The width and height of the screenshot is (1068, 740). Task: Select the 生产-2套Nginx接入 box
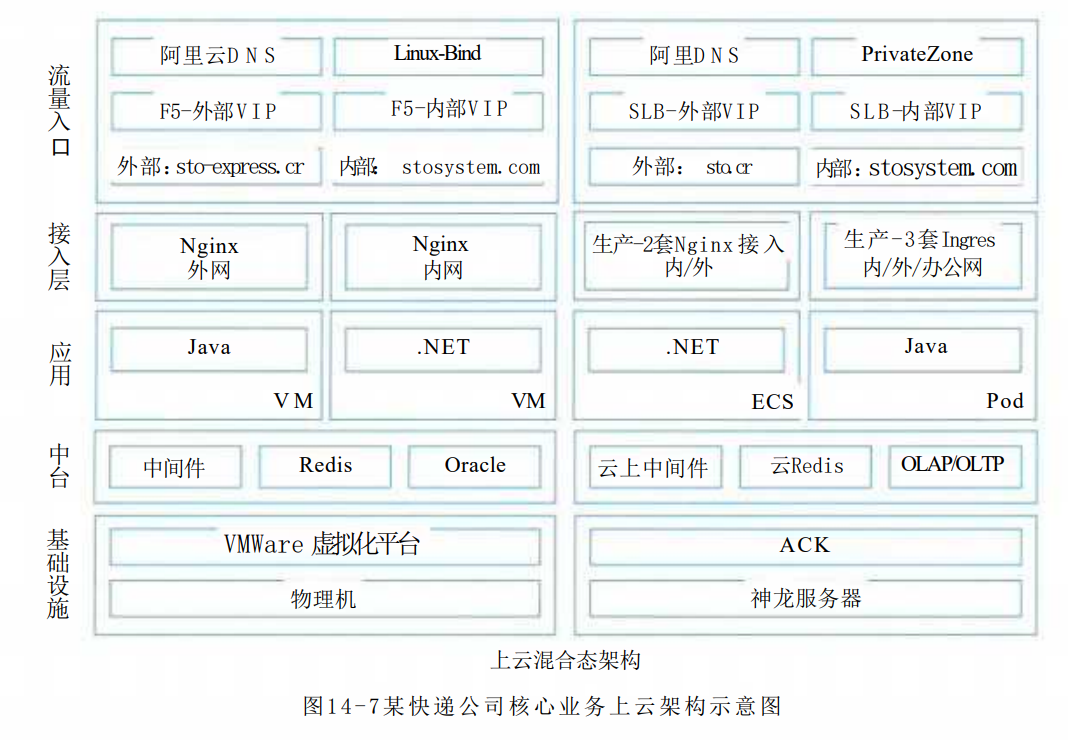click(x=687, y=257)
